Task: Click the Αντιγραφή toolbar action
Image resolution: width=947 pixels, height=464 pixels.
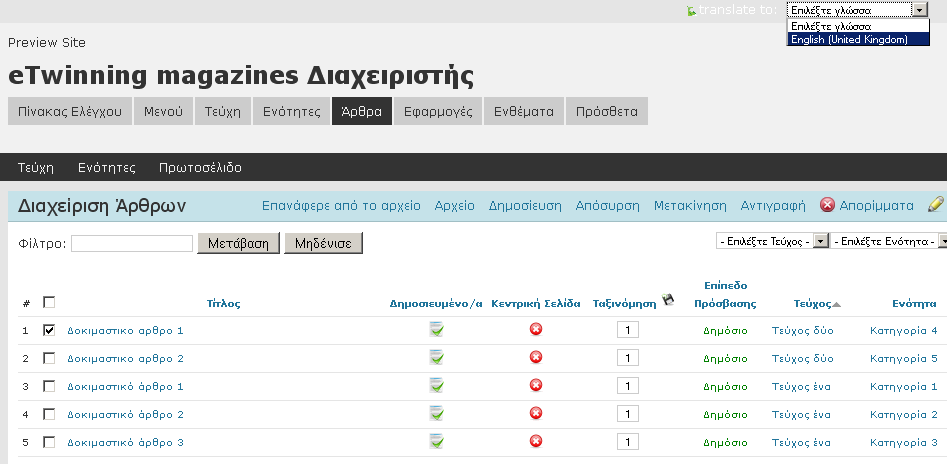Action: pyautogui.click(x=773, y=205)
